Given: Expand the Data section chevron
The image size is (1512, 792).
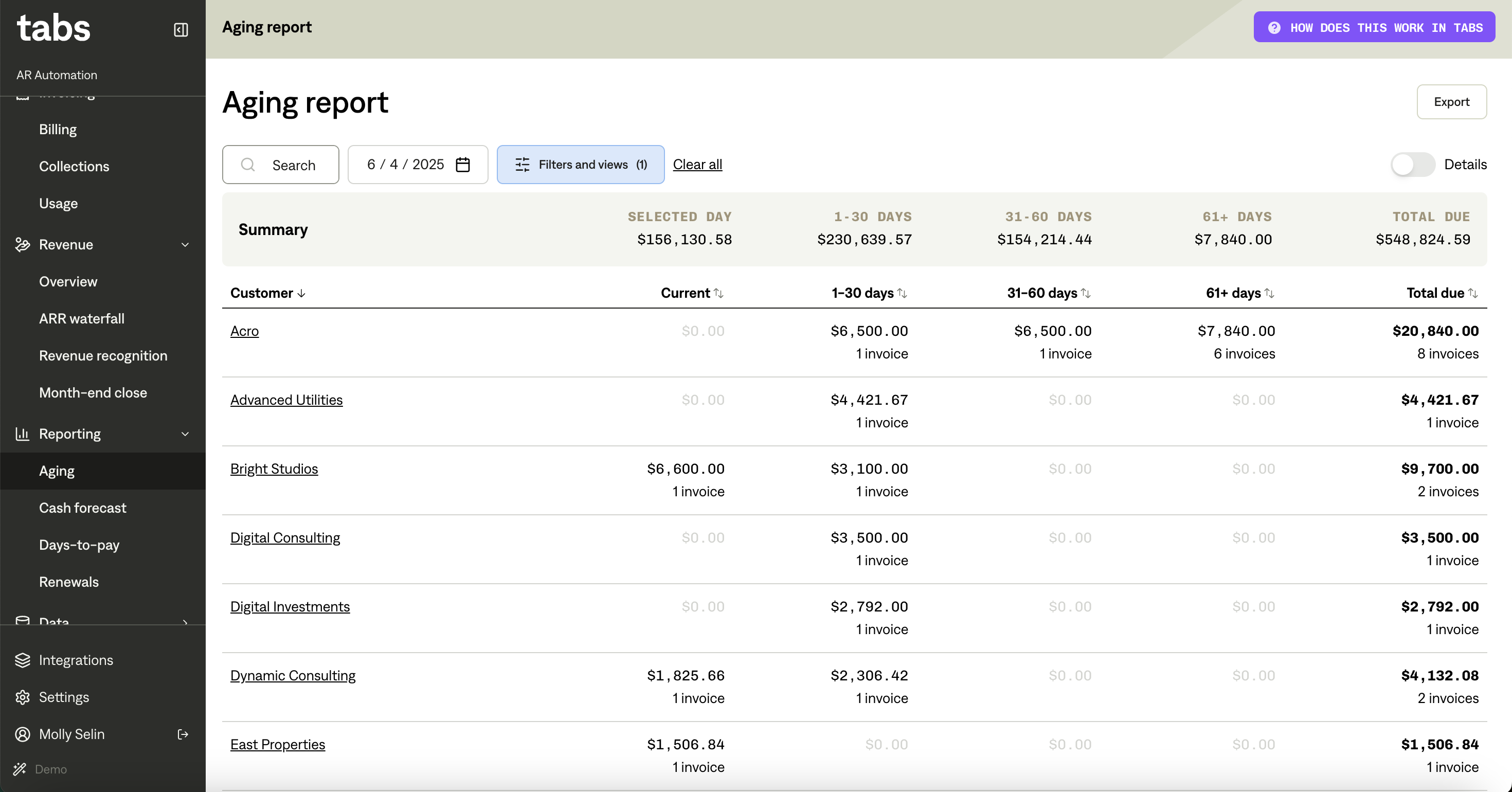Looking at the screenshot, I should [x=185, y=622].
